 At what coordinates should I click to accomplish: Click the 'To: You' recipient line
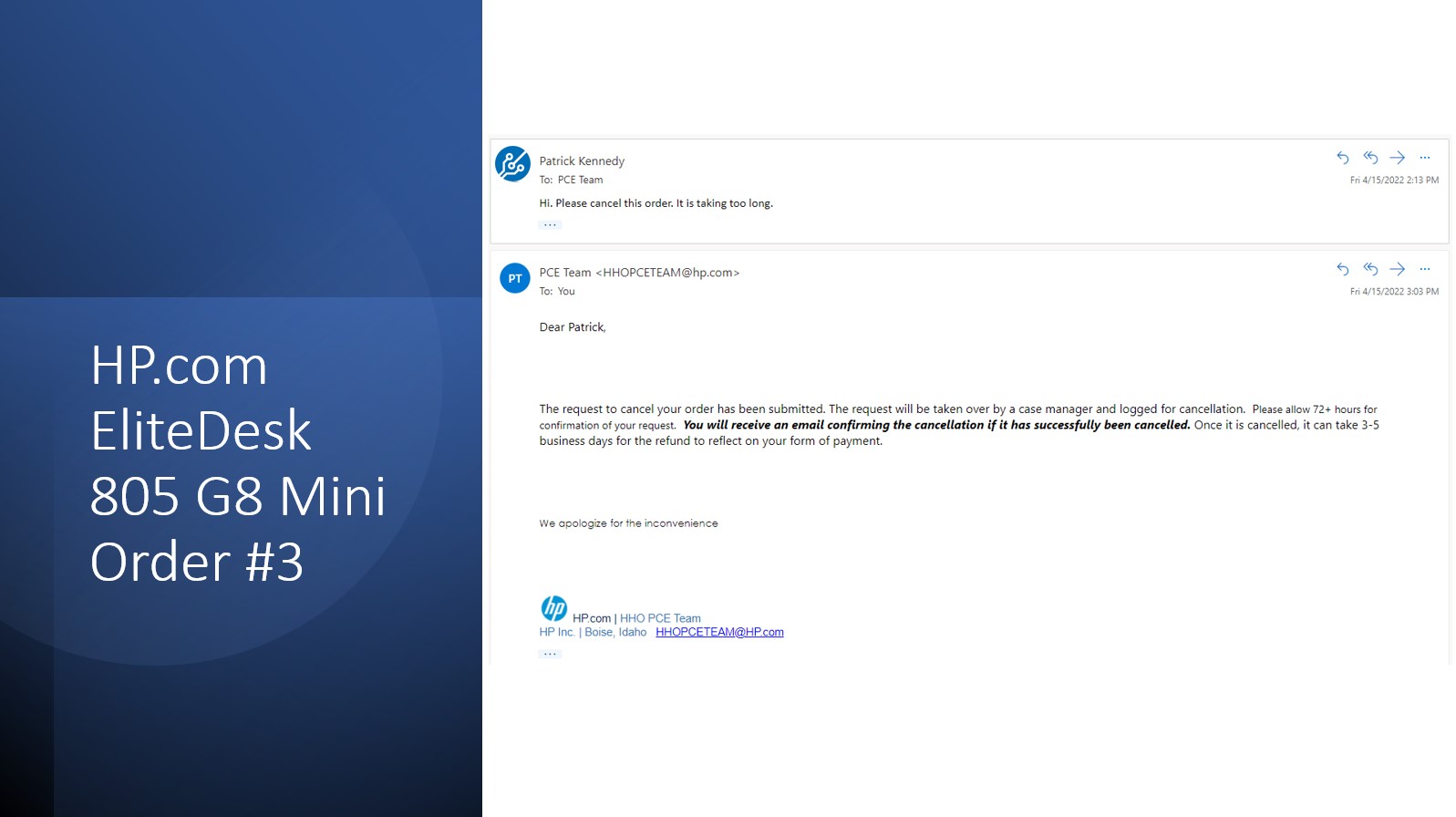(x=557, y=292)
